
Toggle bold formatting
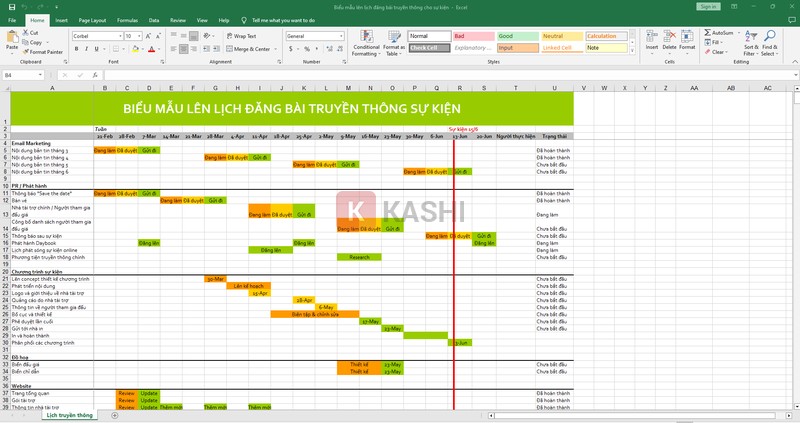tap(77, 49)
